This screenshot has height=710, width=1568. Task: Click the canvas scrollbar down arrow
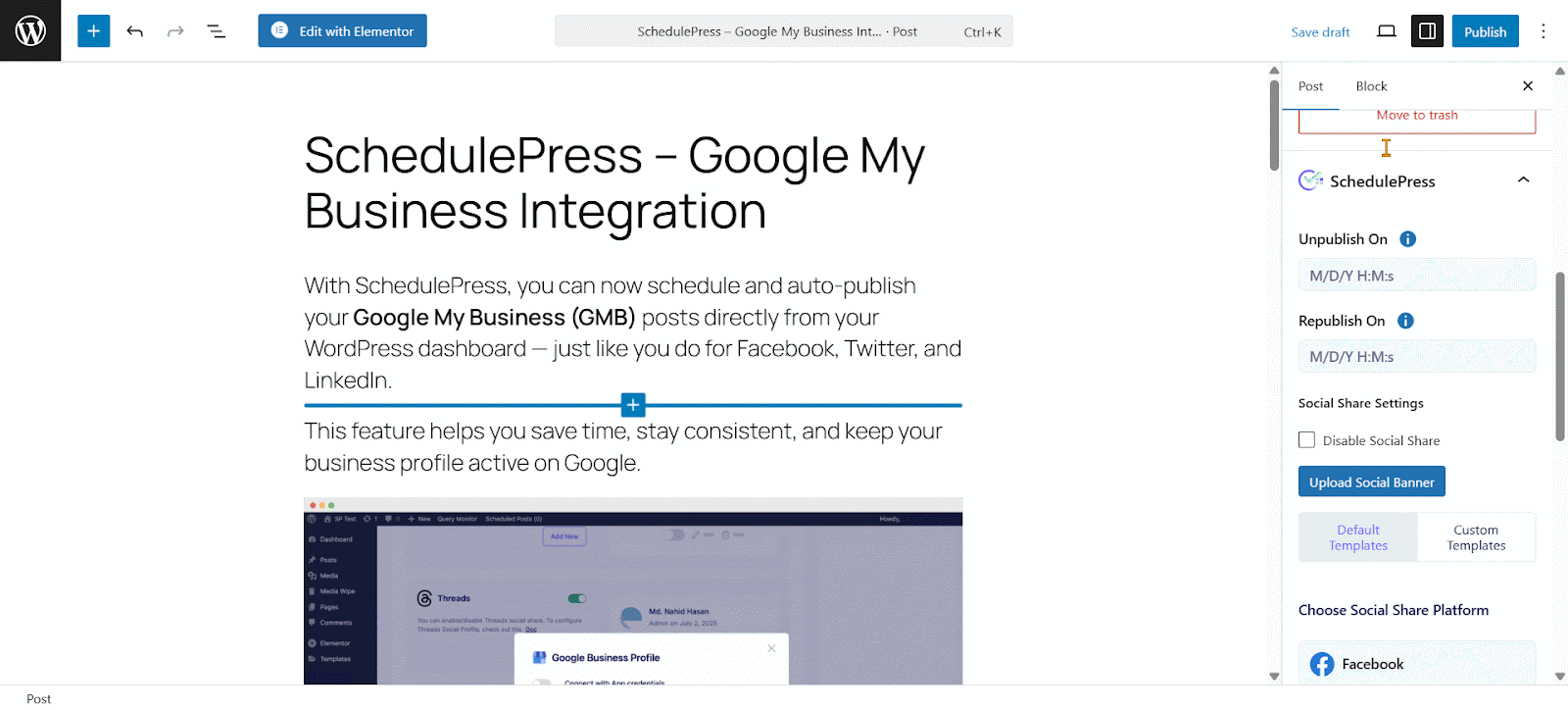coord(1274,676)
